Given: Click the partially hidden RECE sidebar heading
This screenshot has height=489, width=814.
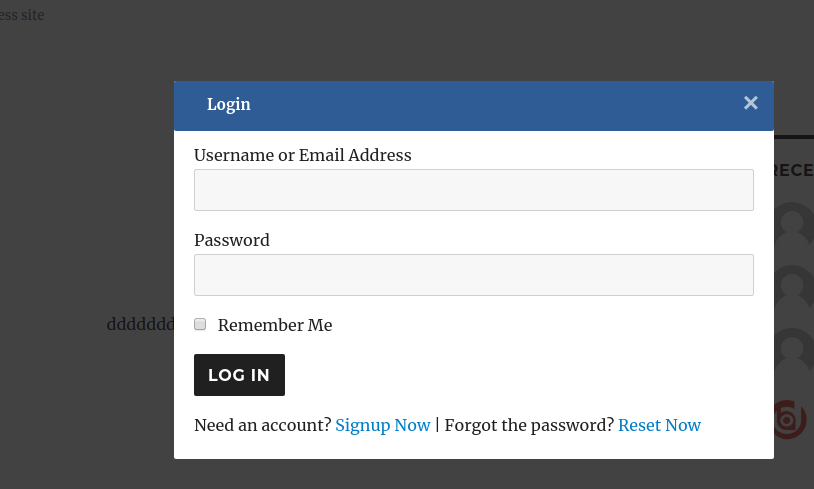Looking at the screenshot, I should 794,171.
